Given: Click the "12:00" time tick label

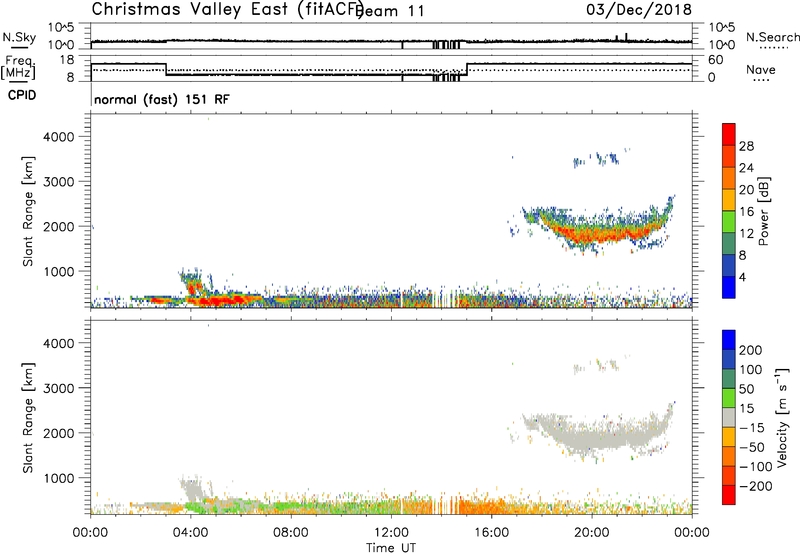Looking at the screenshot, I should click(391, 533).
